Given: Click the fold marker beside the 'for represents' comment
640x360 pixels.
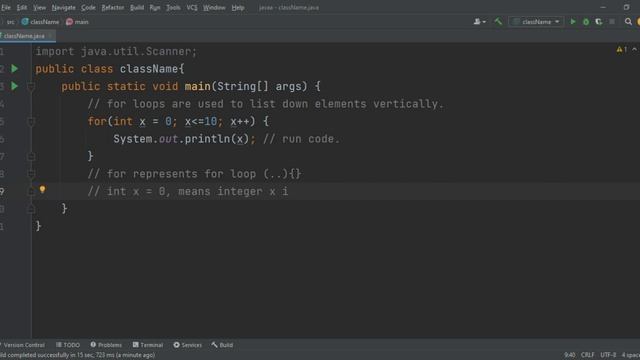Looking at the screenshot, I should [31, 174].
